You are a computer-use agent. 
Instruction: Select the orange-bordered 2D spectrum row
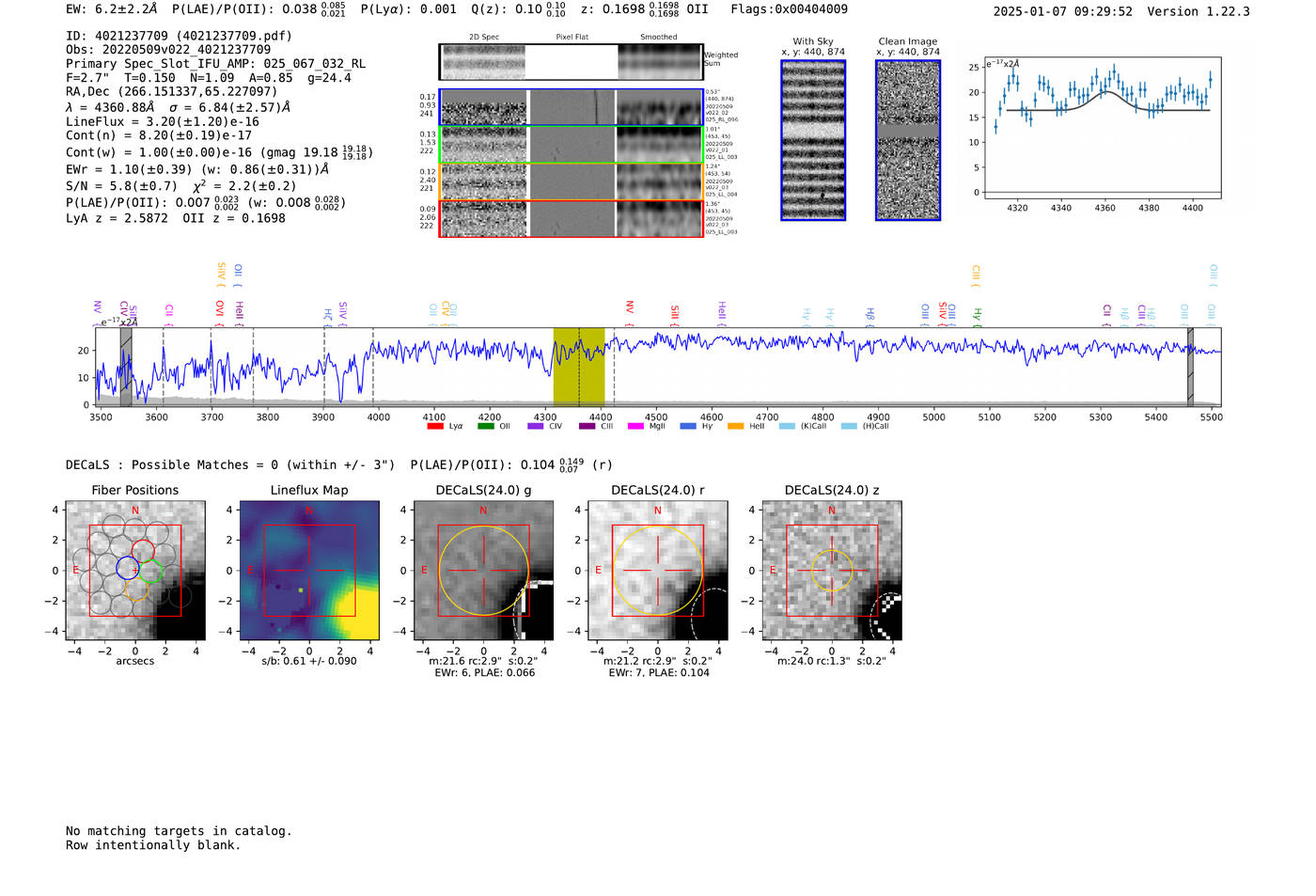pos(572,181)
